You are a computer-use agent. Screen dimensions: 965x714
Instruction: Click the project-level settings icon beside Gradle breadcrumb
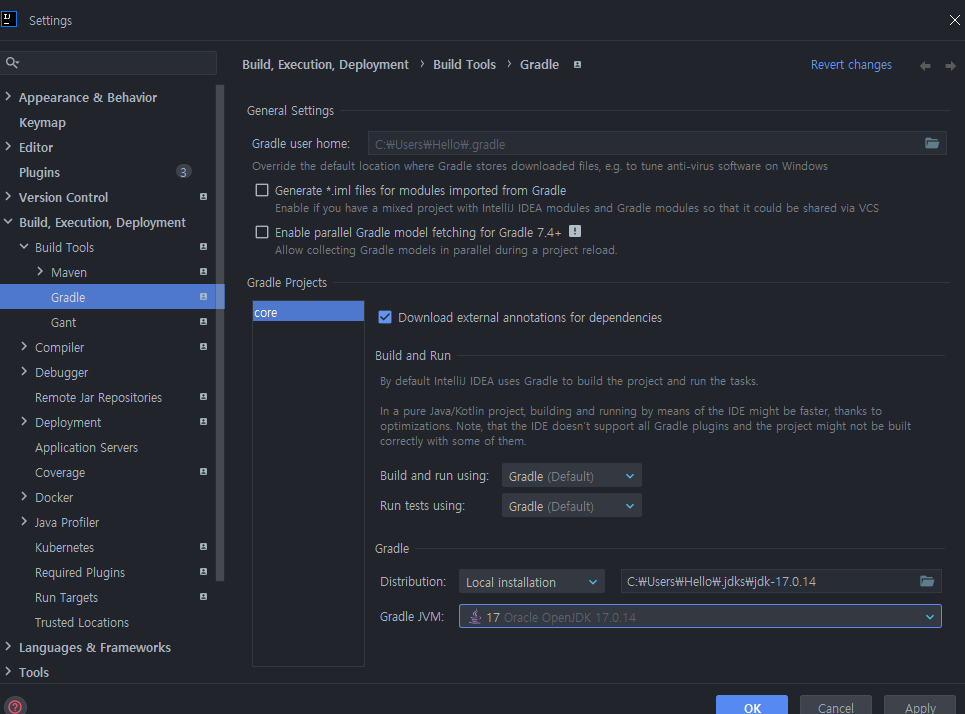pos(577,65)
